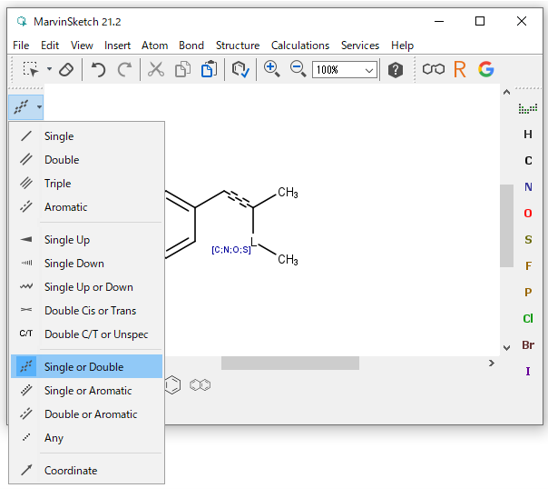Open the Help menu
The width and height of the screenshot is (548, 489).
coord(402,45)
